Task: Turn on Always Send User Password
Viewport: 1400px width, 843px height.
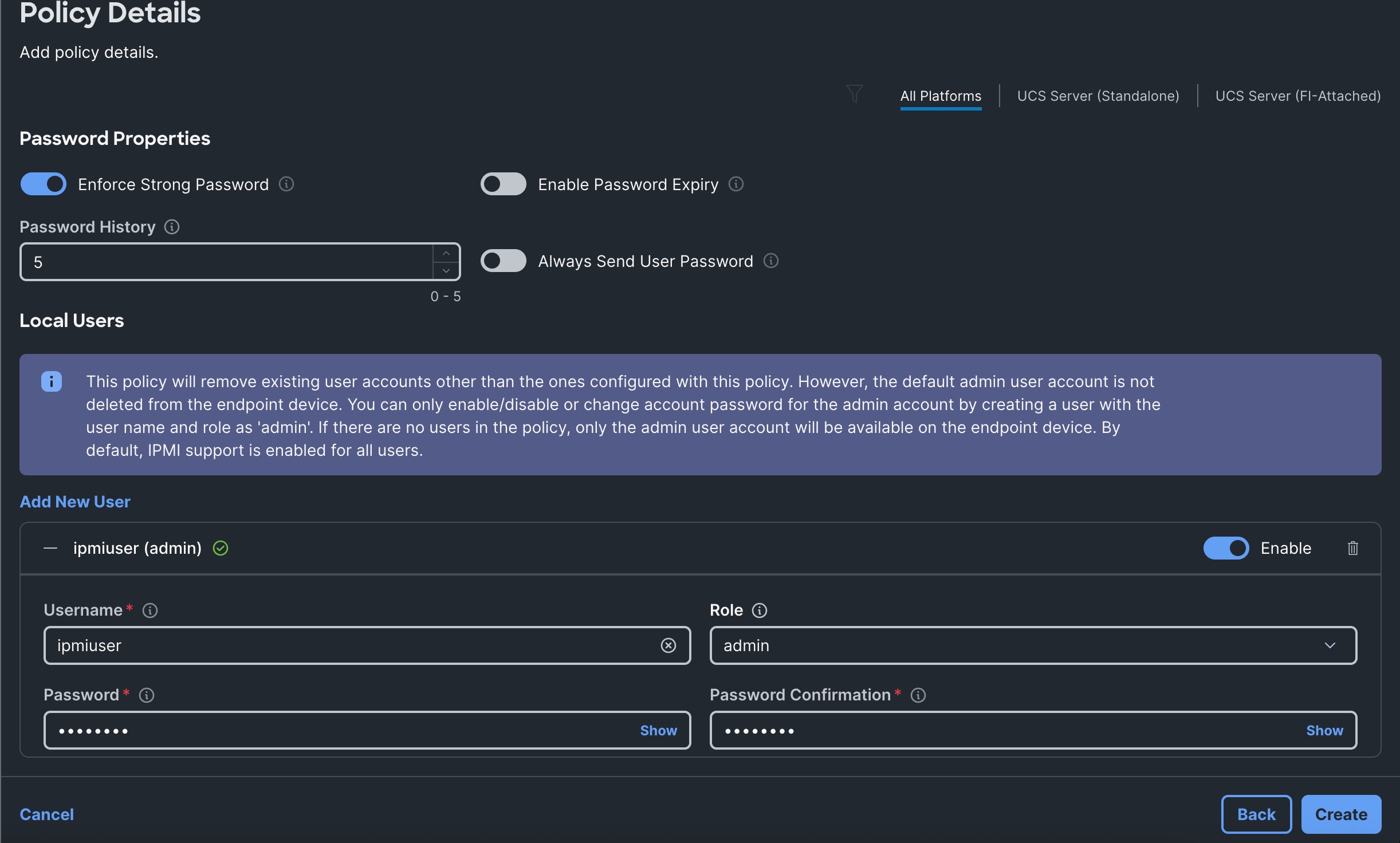Action: pyautogui.click(x=503, y=261)
